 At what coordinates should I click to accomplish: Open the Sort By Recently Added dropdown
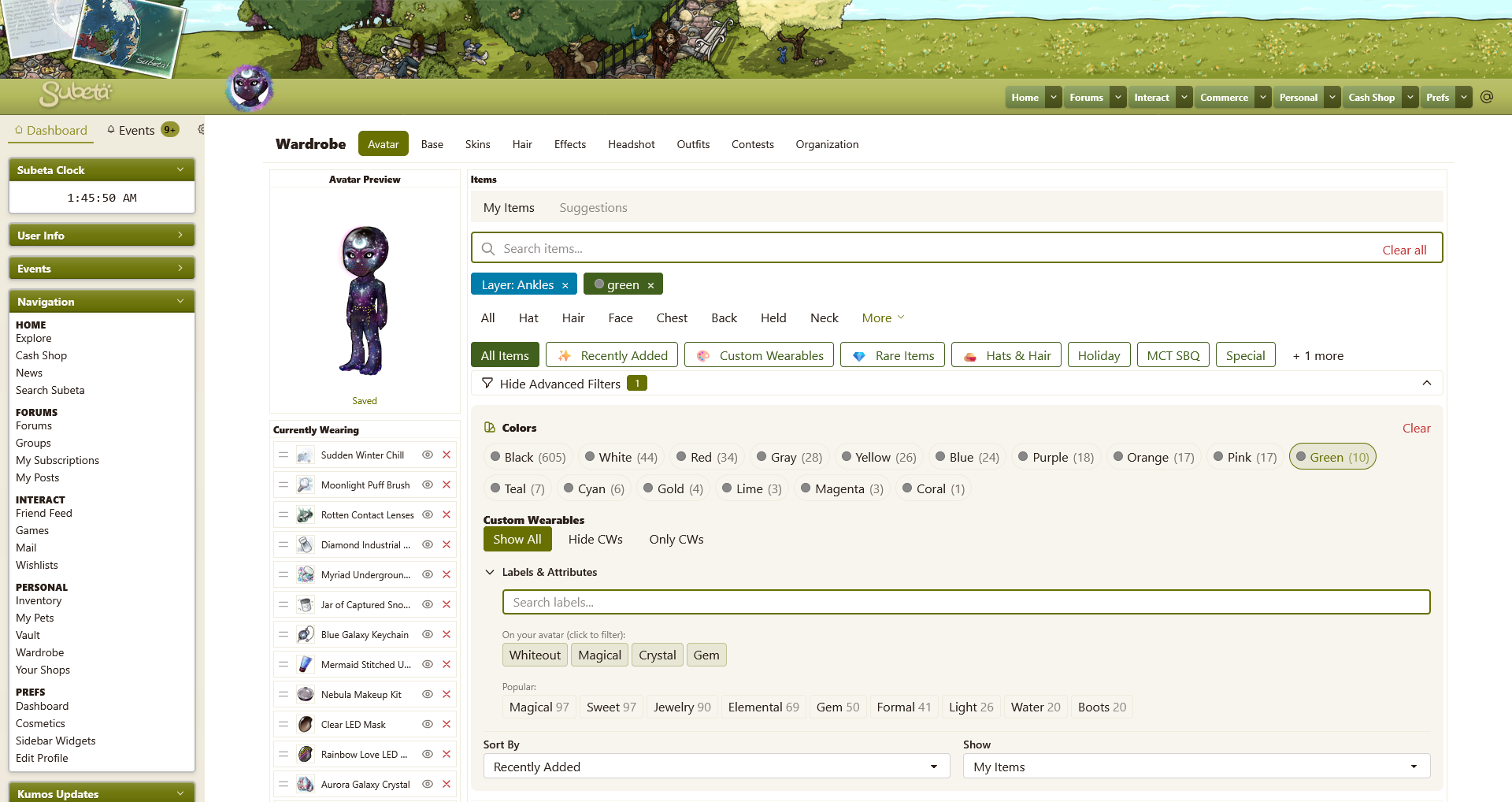pyautogui.click(x=716, y=767)
